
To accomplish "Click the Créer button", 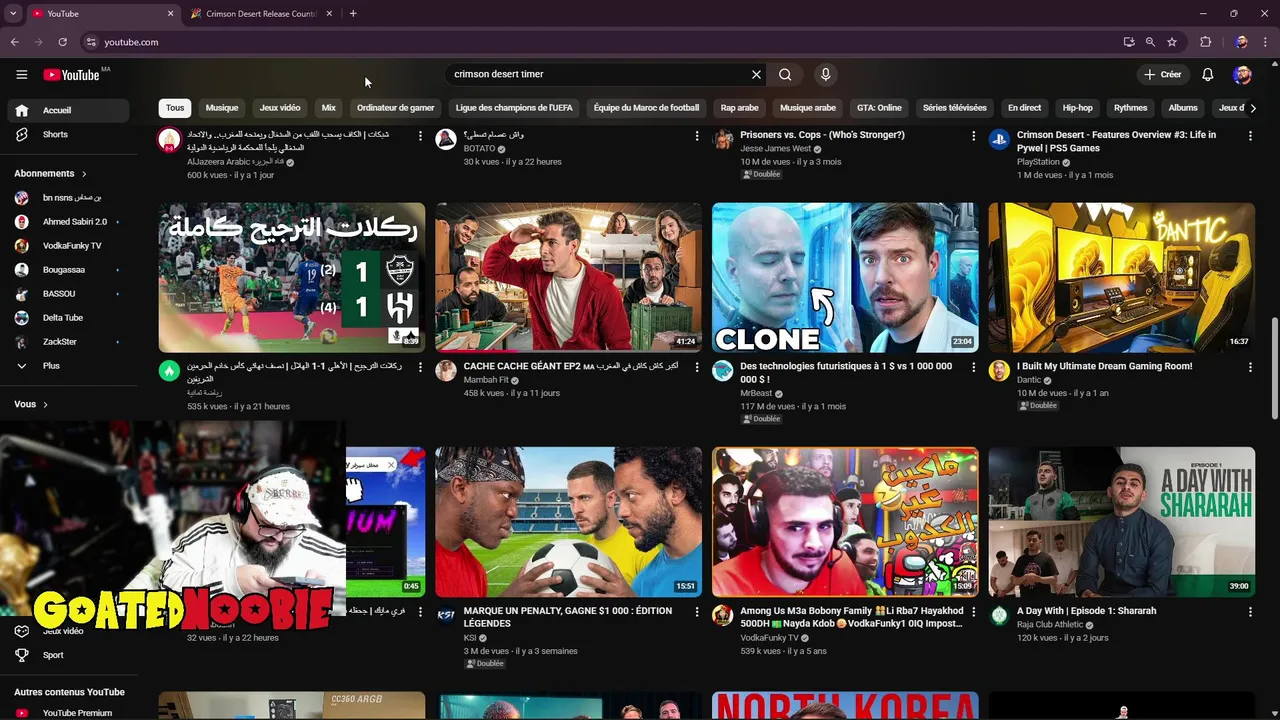I will coord(1163,75).
